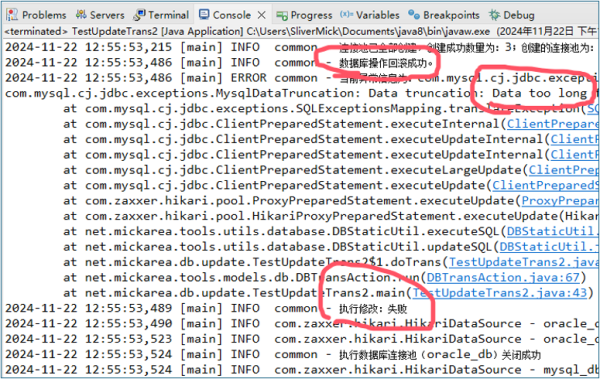Click the MysqlDataTruncation exception line

click(x=301, y=93)
